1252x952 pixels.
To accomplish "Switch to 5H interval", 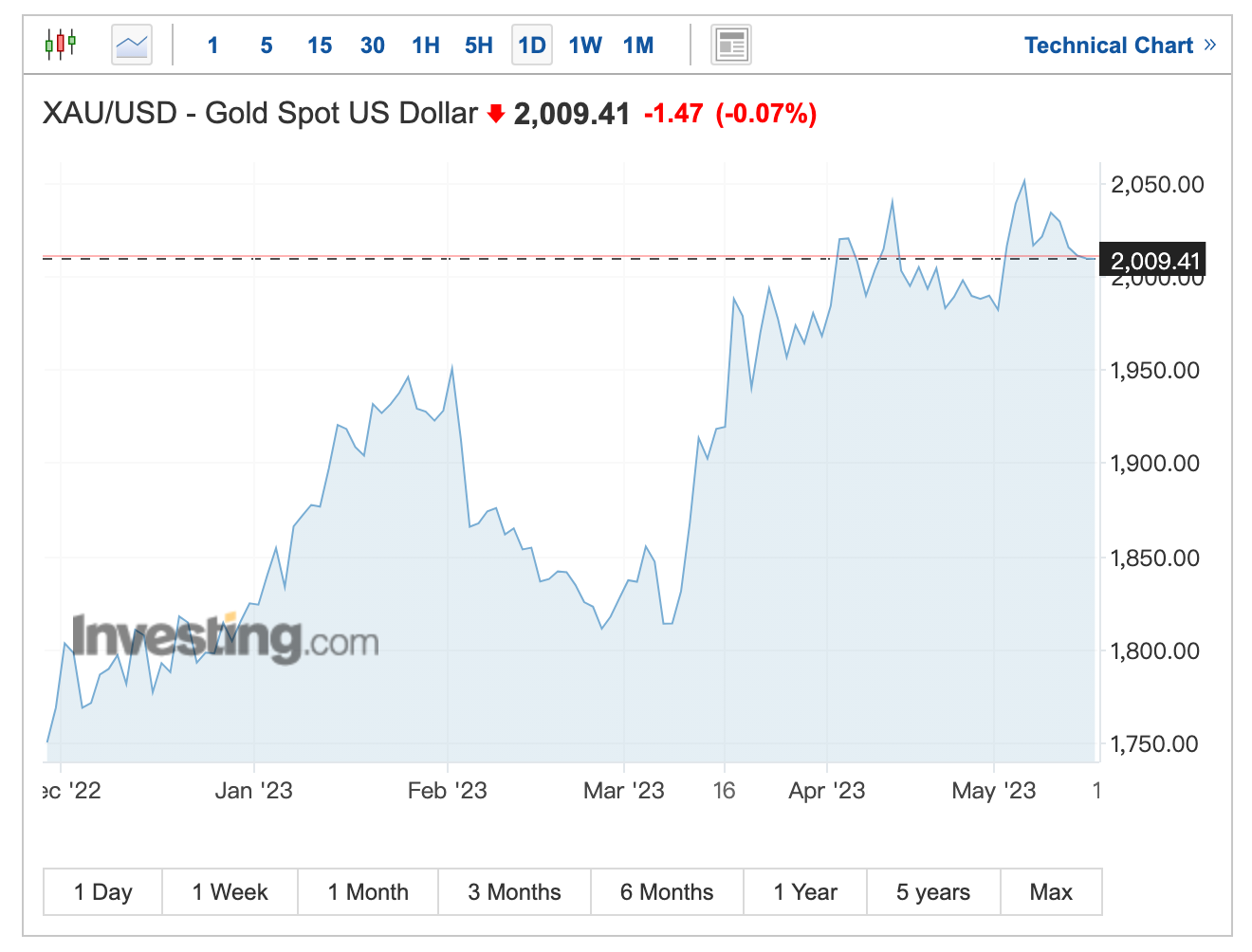I will [x=479, y=46].
